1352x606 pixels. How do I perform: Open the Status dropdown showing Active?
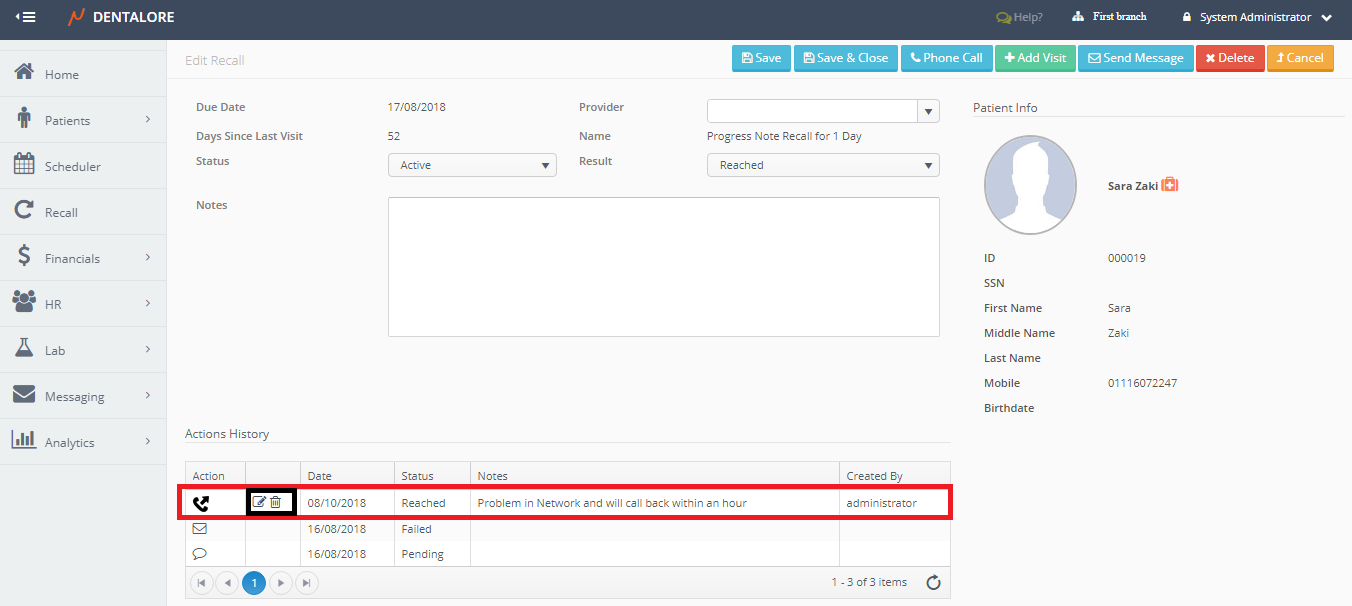[x=472, y=165]
